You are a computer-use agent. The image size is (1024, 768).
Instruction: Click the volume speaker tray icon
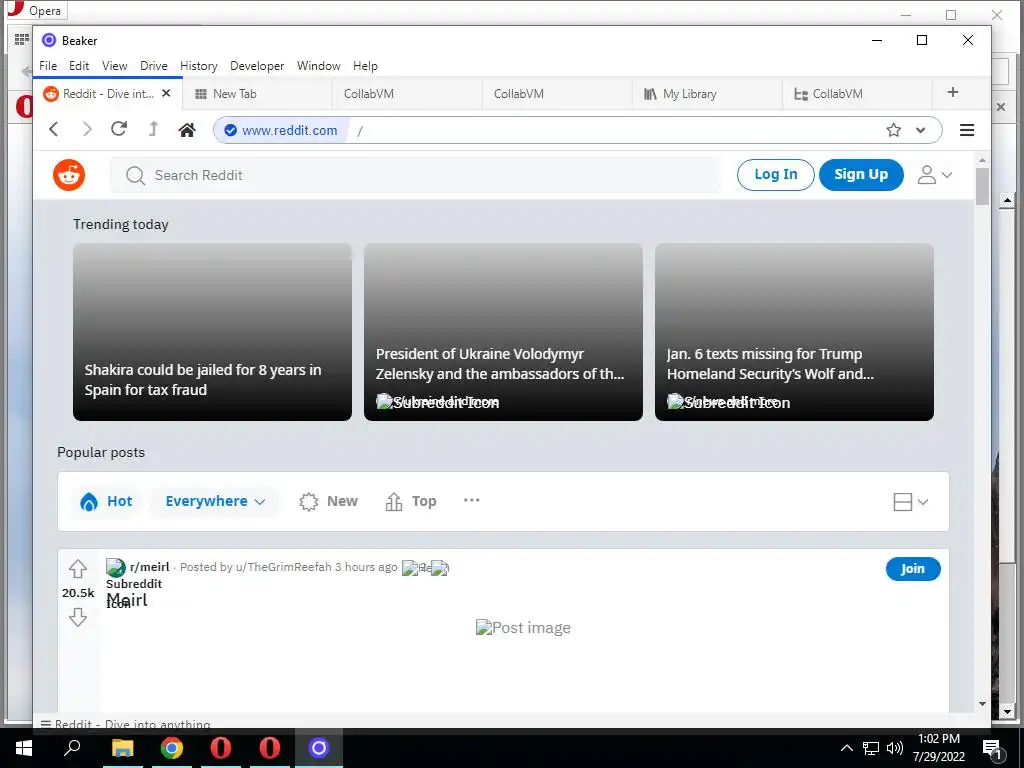pyautogui.click(x=895, y=748)
